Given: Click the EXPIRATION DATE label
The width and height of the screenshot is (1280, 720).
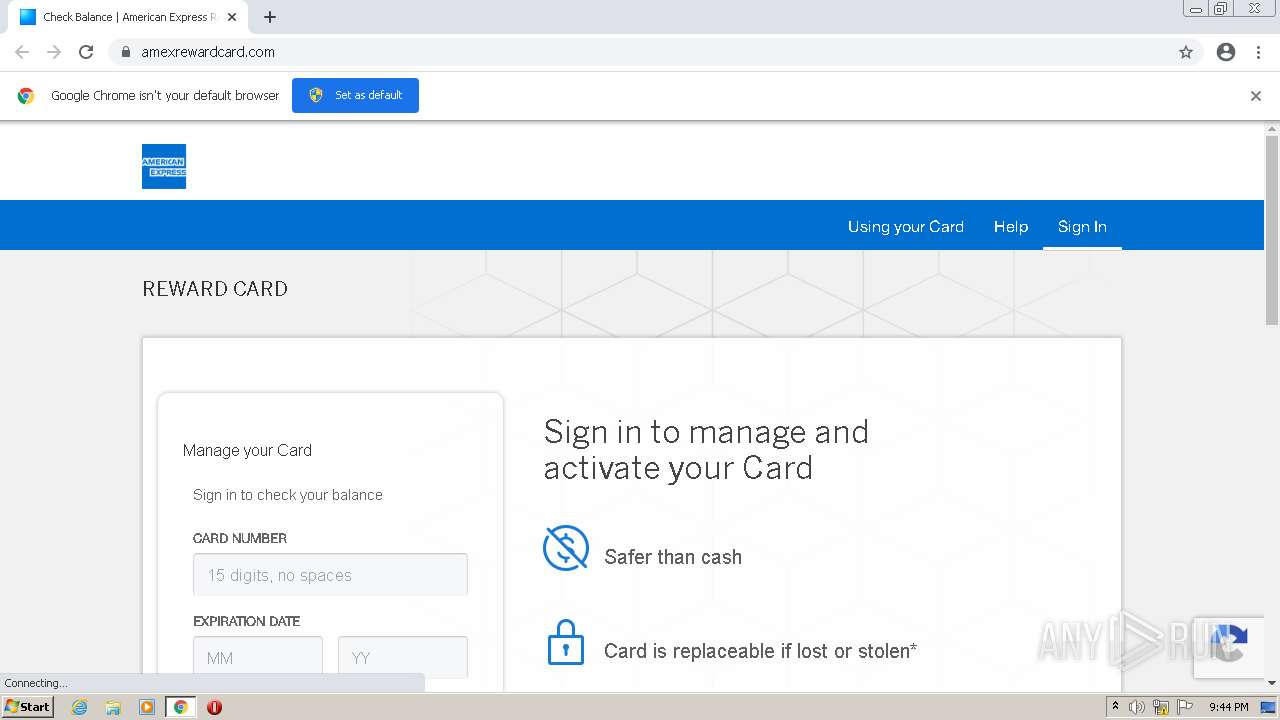Looking at the screenshot, I should (246, 621).
